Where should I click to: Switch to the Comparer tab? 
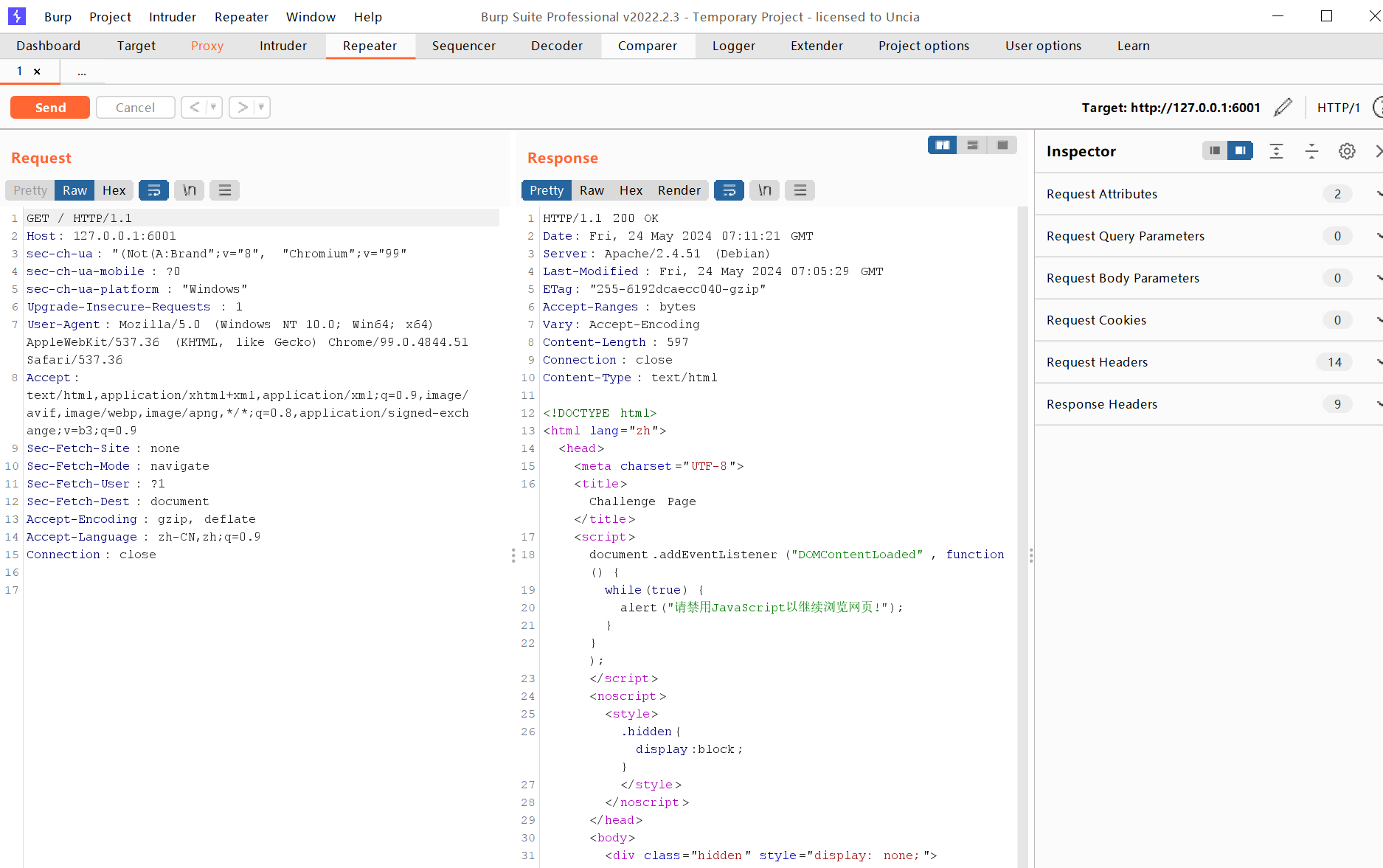pos(647,46)
